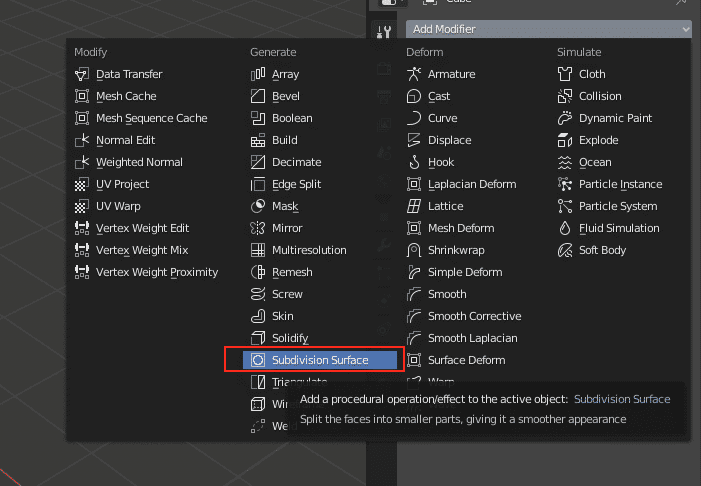The width and height of the screenshot is (701, 486).
Task: Click the Ocean waves icon
Action: pos(565,162)
